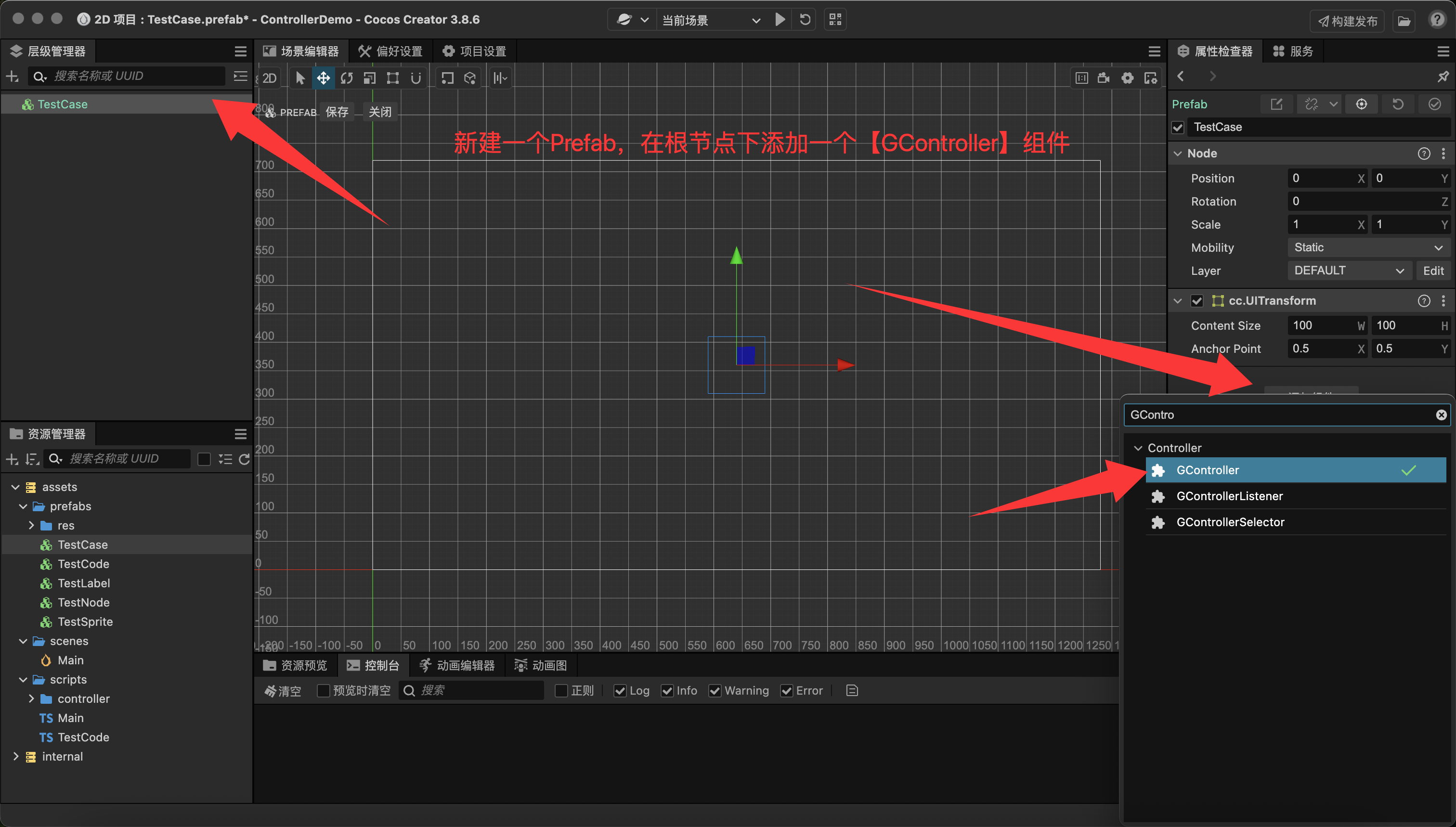Select the Rotate gizmo tool
Screen dimensions: 1456x827
(x=347, y=78)
